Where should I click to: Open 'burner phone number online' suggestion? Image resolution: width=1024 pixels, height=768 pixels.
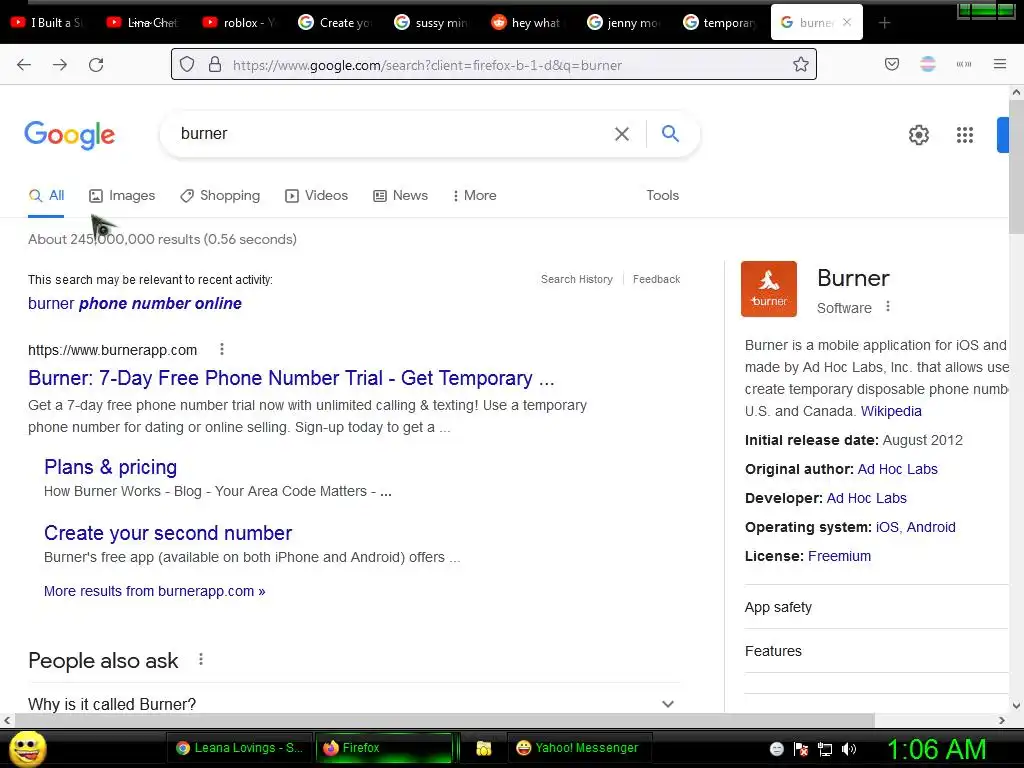(x=135, y=303)
